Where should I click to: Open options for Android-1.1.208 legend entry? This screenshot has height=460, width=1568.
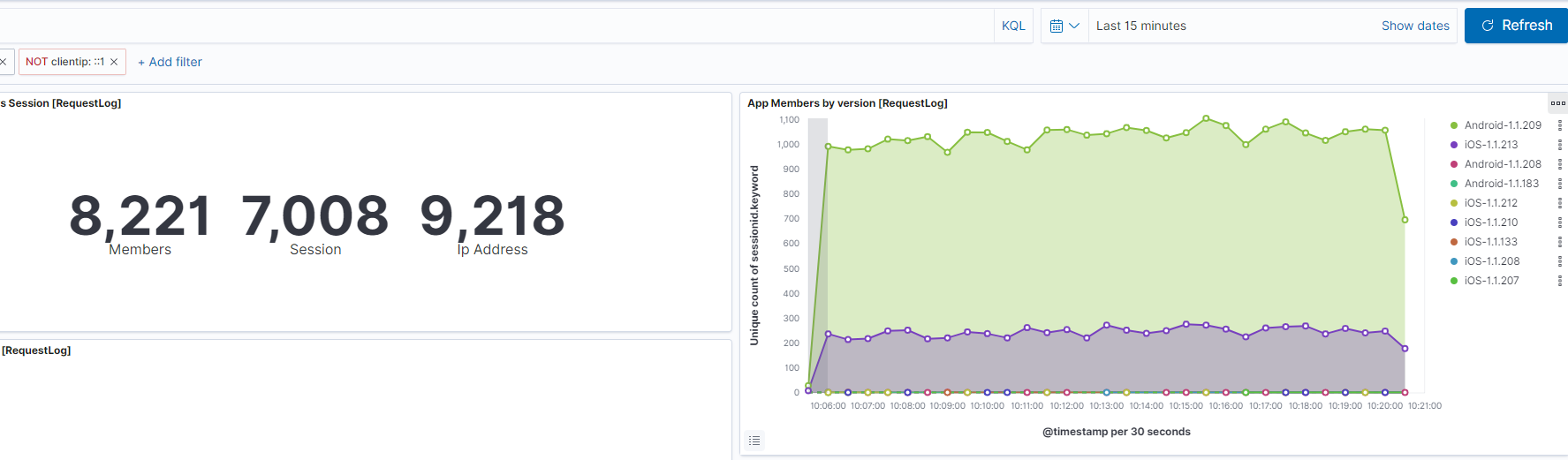[1559, 164]
